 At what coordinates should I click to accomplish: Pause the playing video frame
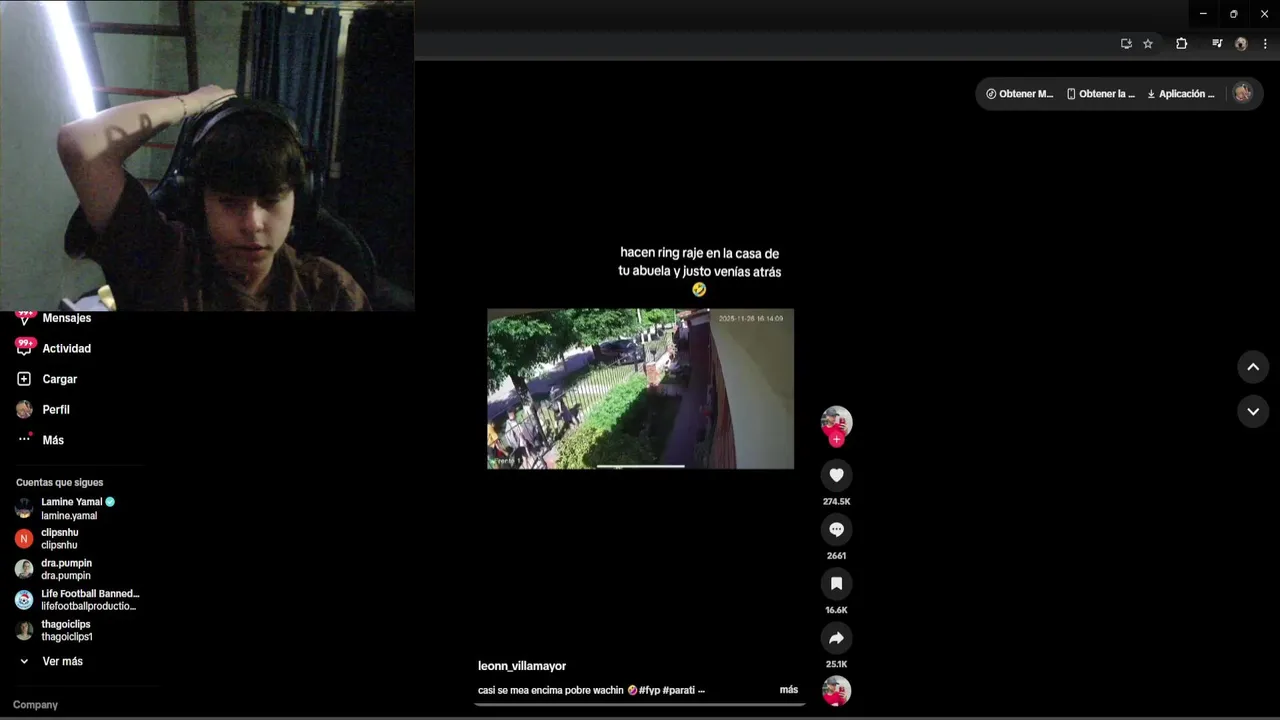coord(640,388)
